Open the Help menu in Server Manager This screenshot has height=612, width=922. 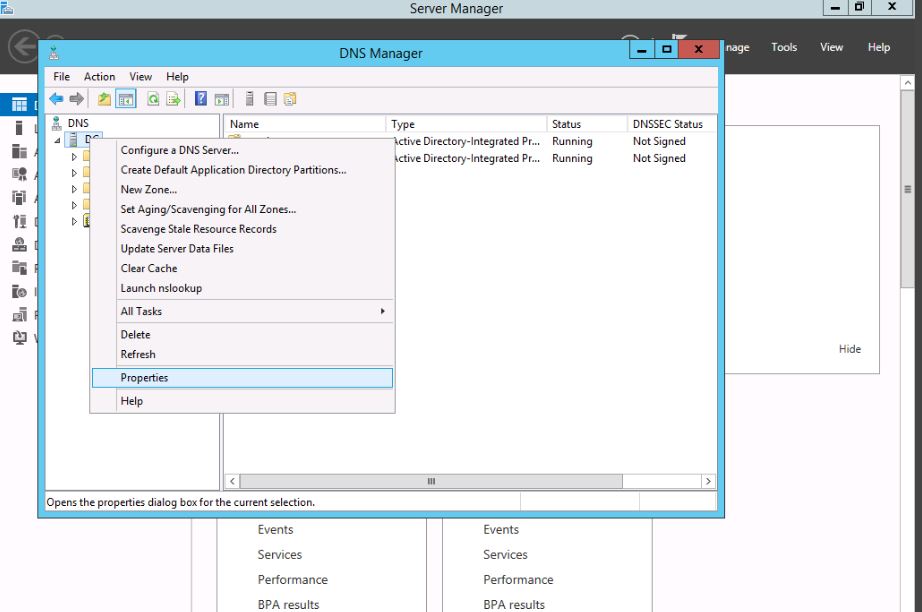click(x=878, y=47)
